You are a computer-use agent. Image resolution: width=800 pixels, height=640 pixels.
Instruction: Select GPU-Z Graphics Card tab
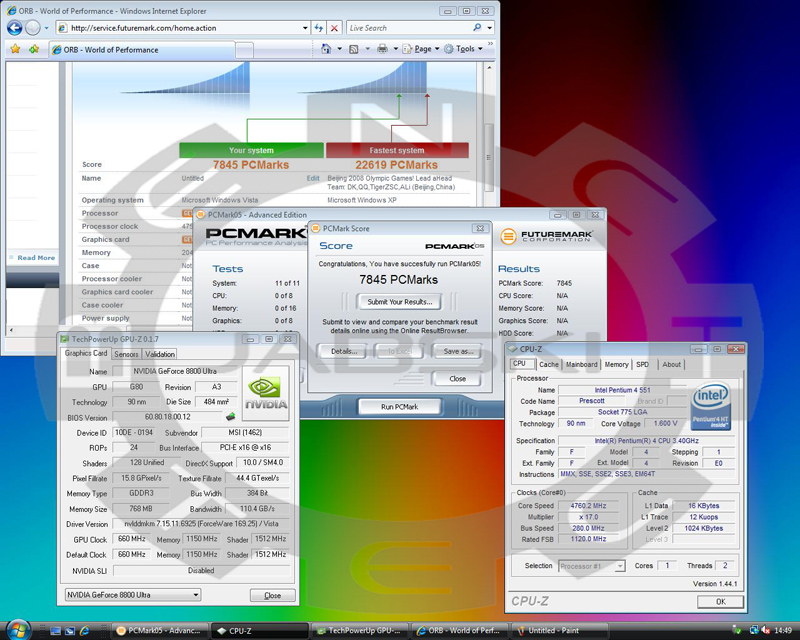click(86, 353)
